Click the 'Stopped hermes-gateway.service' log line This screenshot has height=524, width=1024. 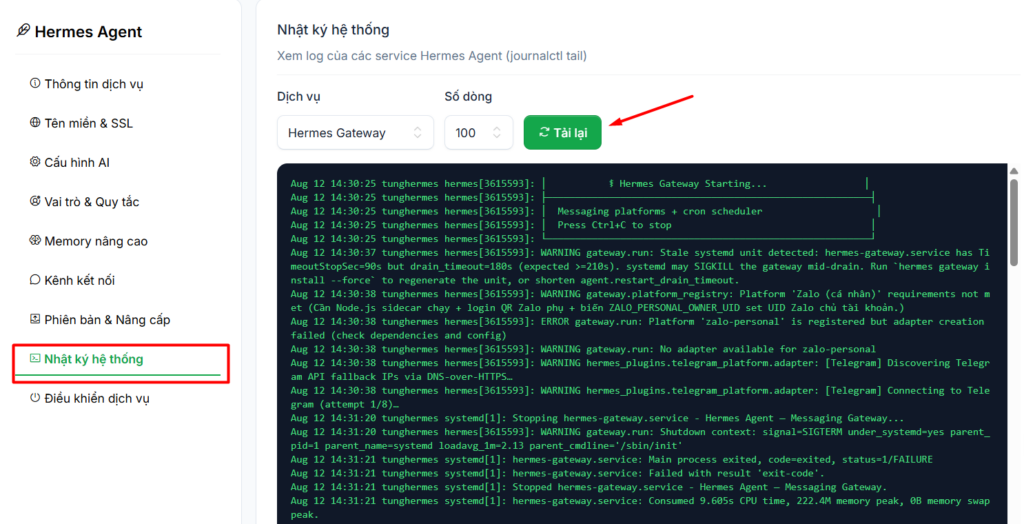point(588,487)
